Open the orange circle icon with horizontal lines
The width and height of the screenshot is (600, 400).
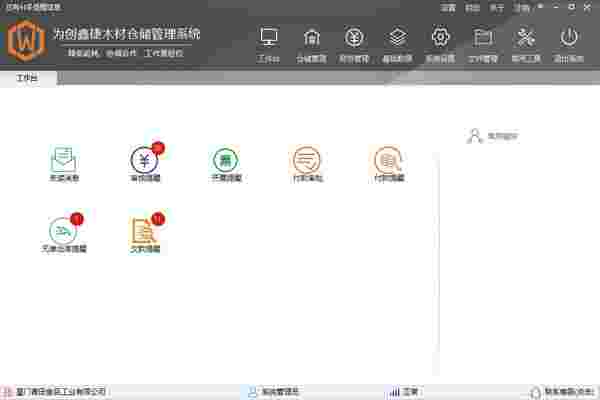(307, 160)
